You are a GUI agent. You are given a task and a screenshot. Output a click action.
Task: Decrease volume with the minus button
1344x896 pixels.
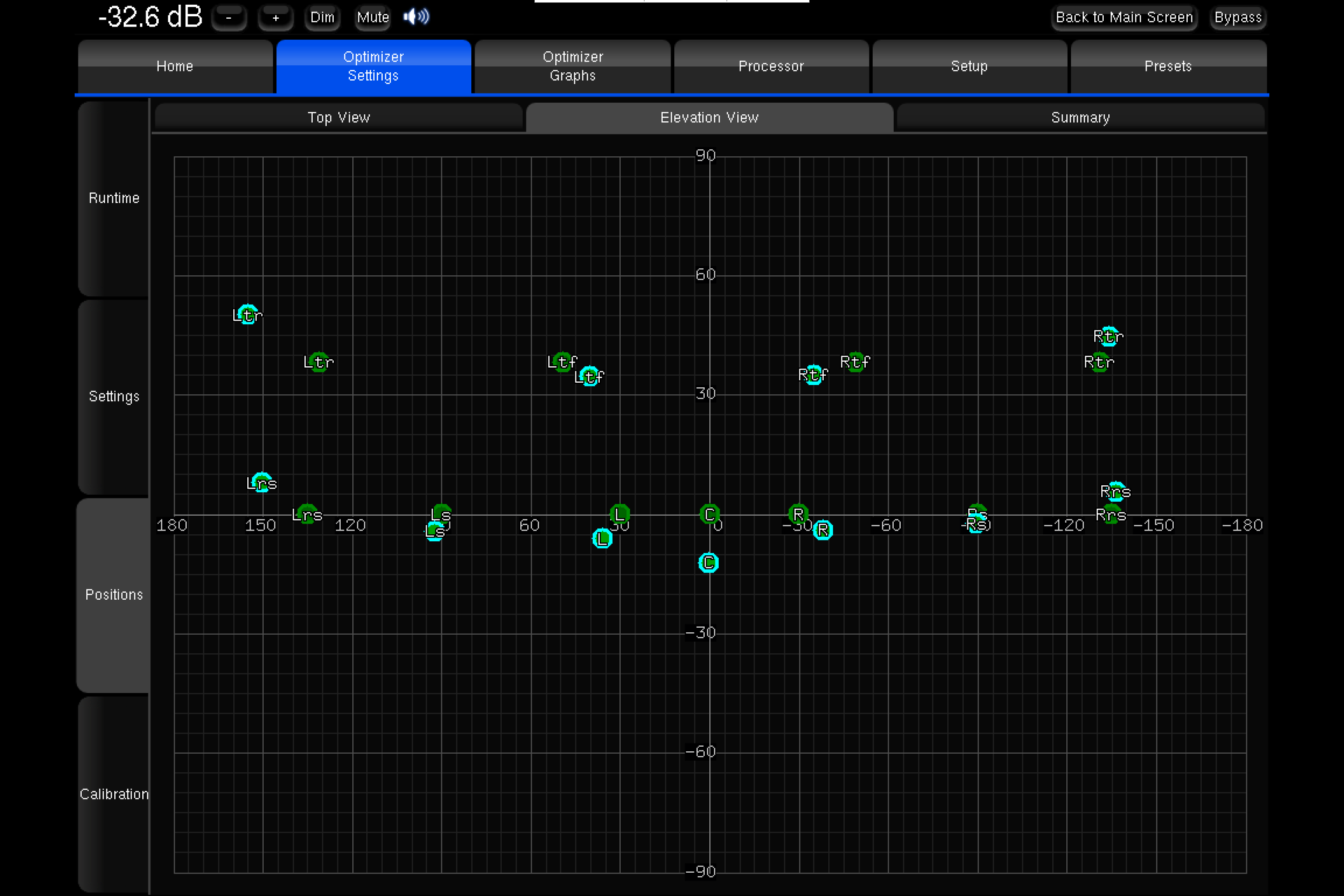tap(229, 18)
